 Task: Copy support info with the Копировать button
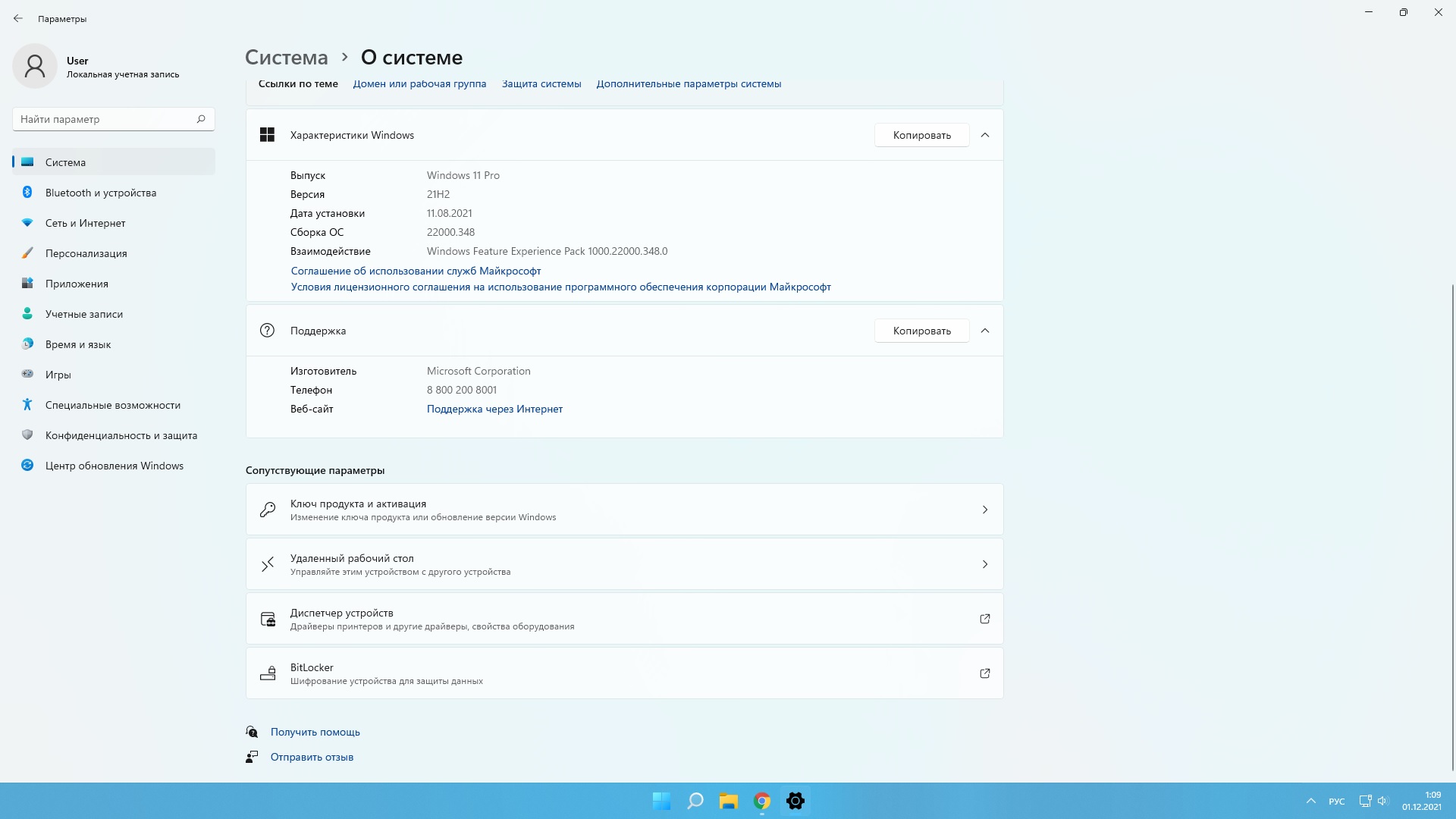click(x=921, y=331)
